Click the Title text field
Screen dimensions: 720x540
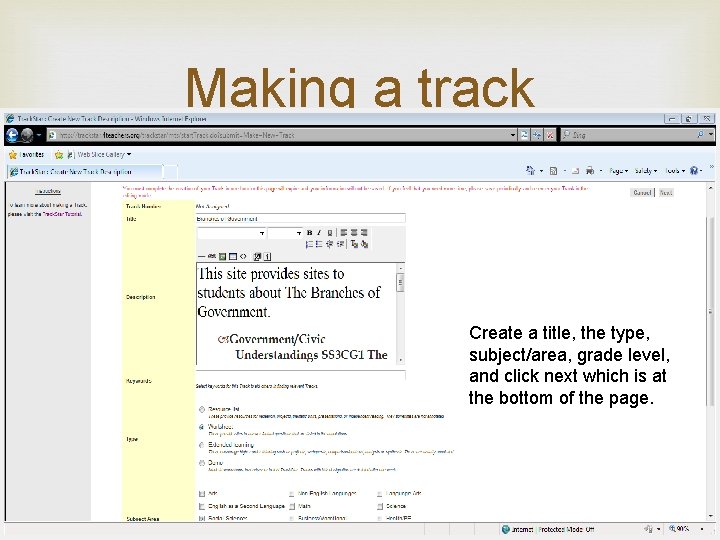click(x=301, y=219)
